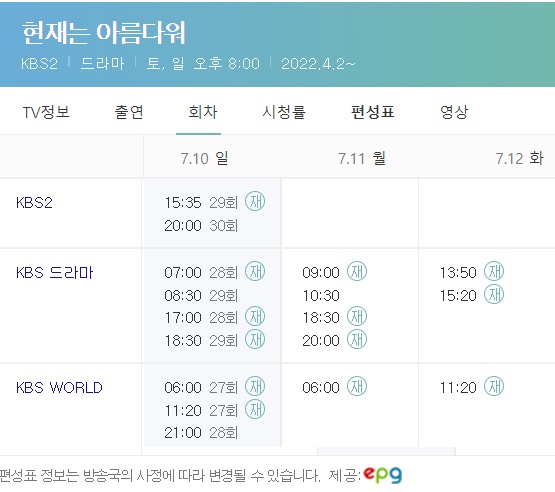Click the rerun icon beside Monday 06:00
The height and width of the screenshot is (492, 555).
click(357, 386)
